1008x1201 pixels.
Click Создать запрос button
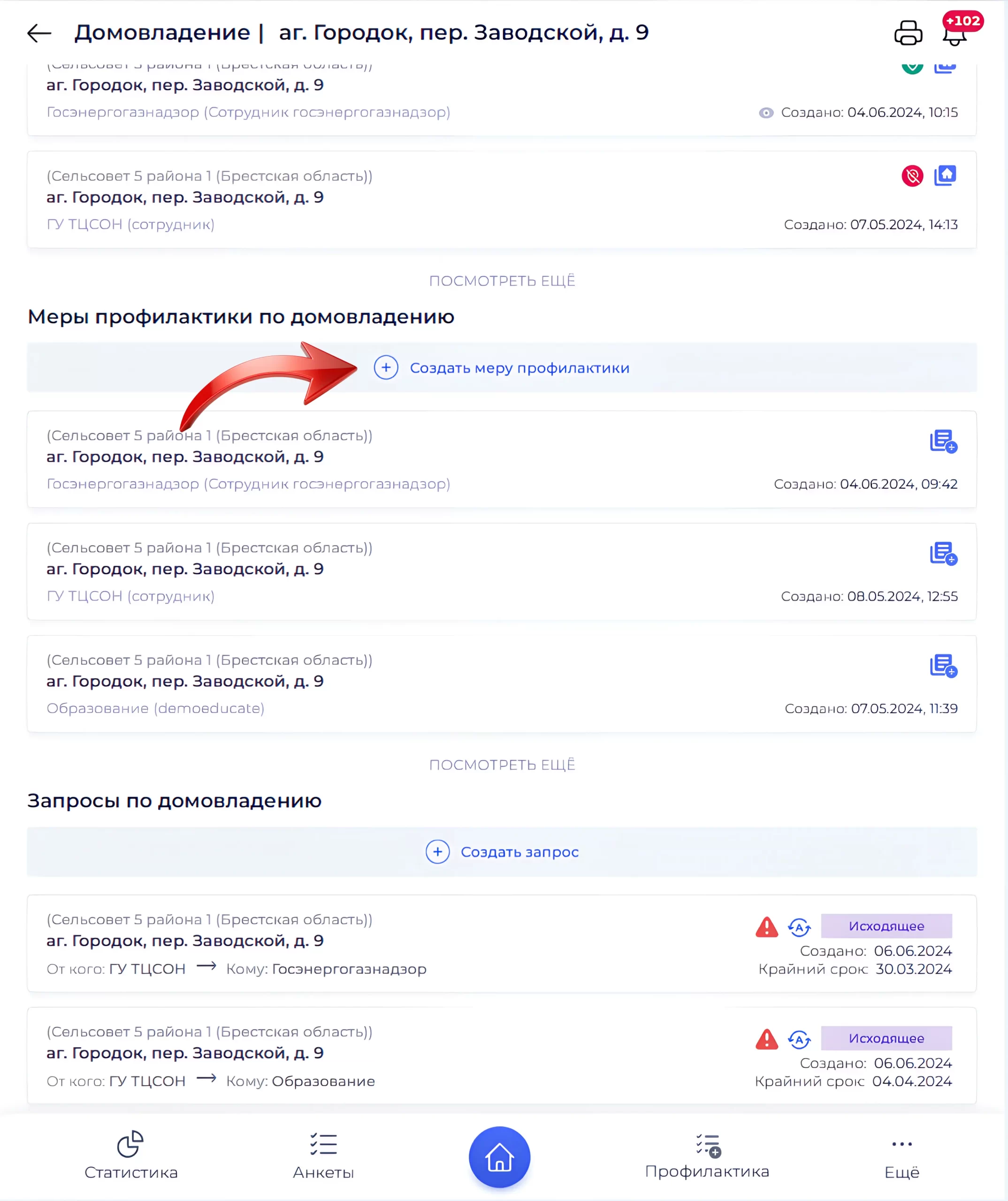click(x=502, y=851)
